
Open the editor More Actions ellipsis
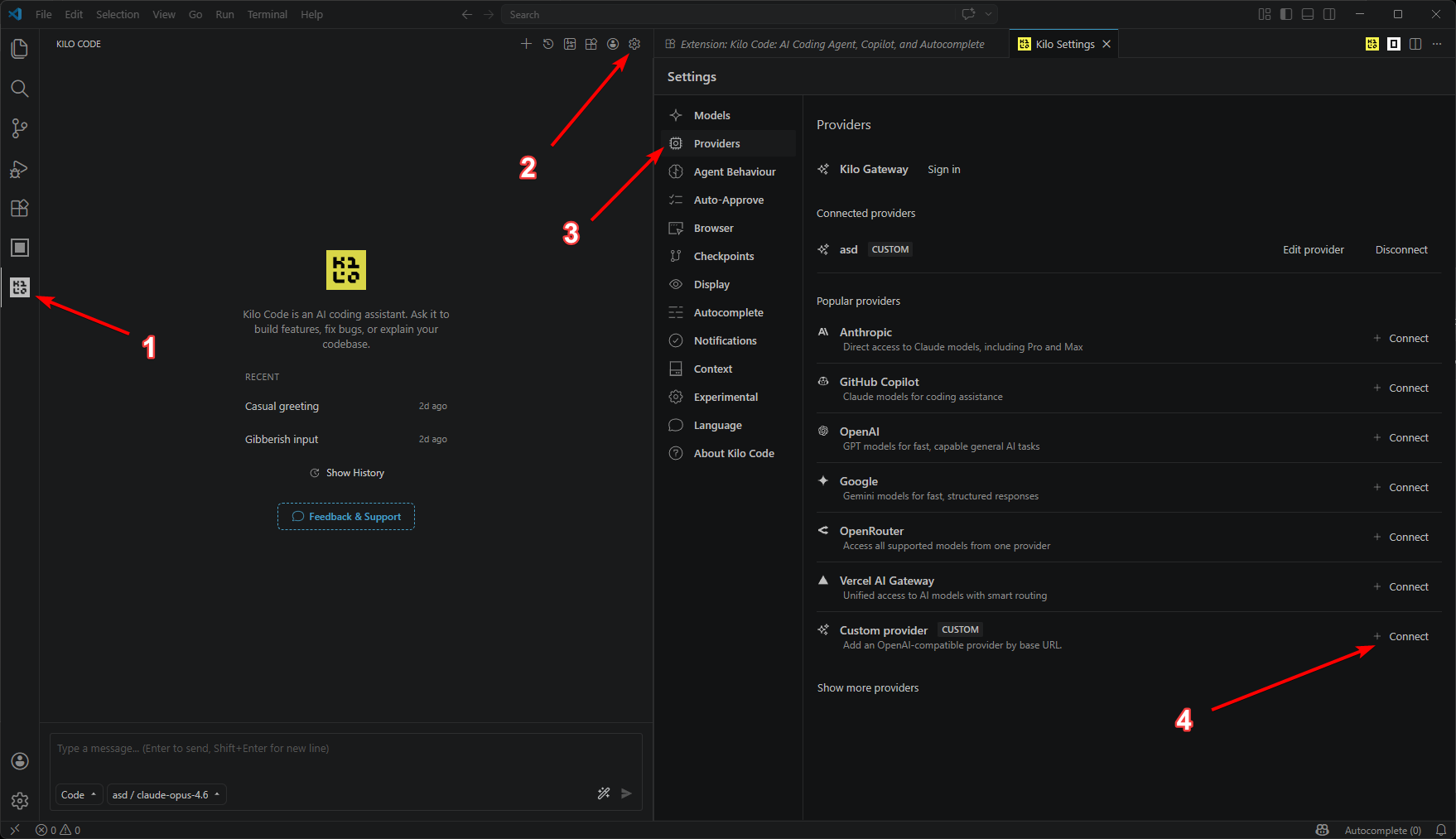coord(1437,44)
